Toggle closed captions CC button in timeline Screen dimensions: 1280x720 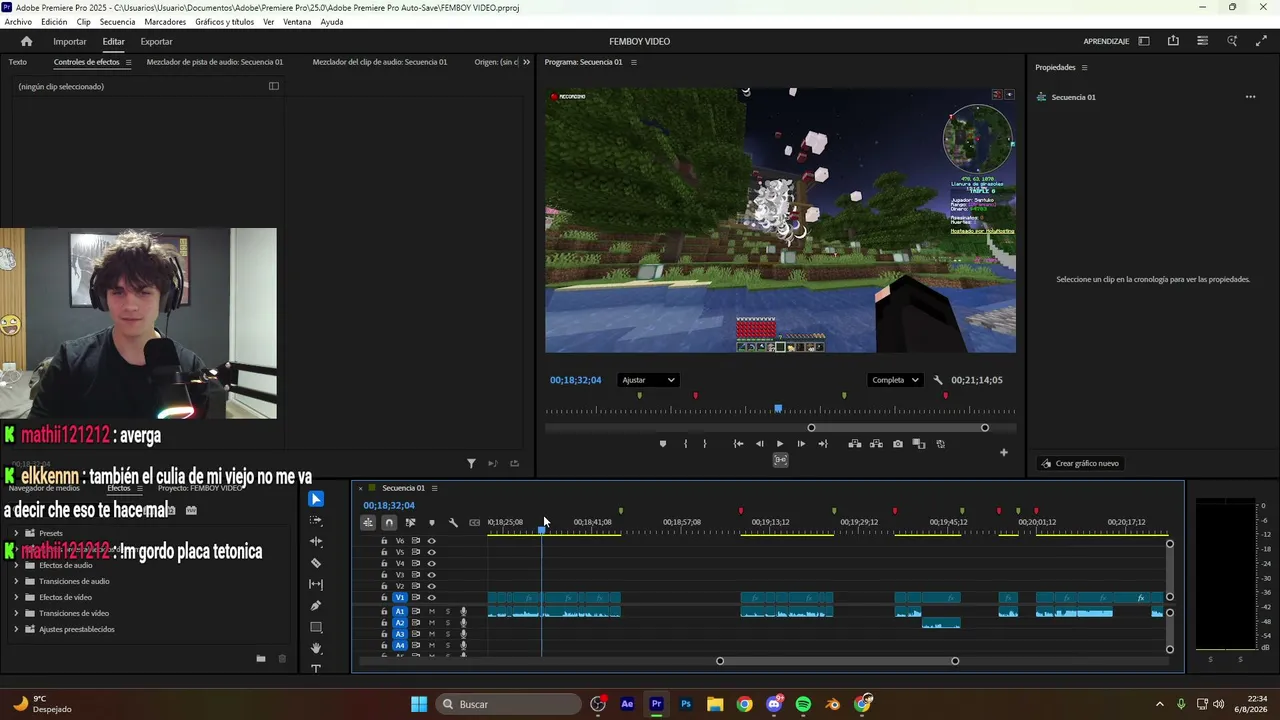point(475,522)
